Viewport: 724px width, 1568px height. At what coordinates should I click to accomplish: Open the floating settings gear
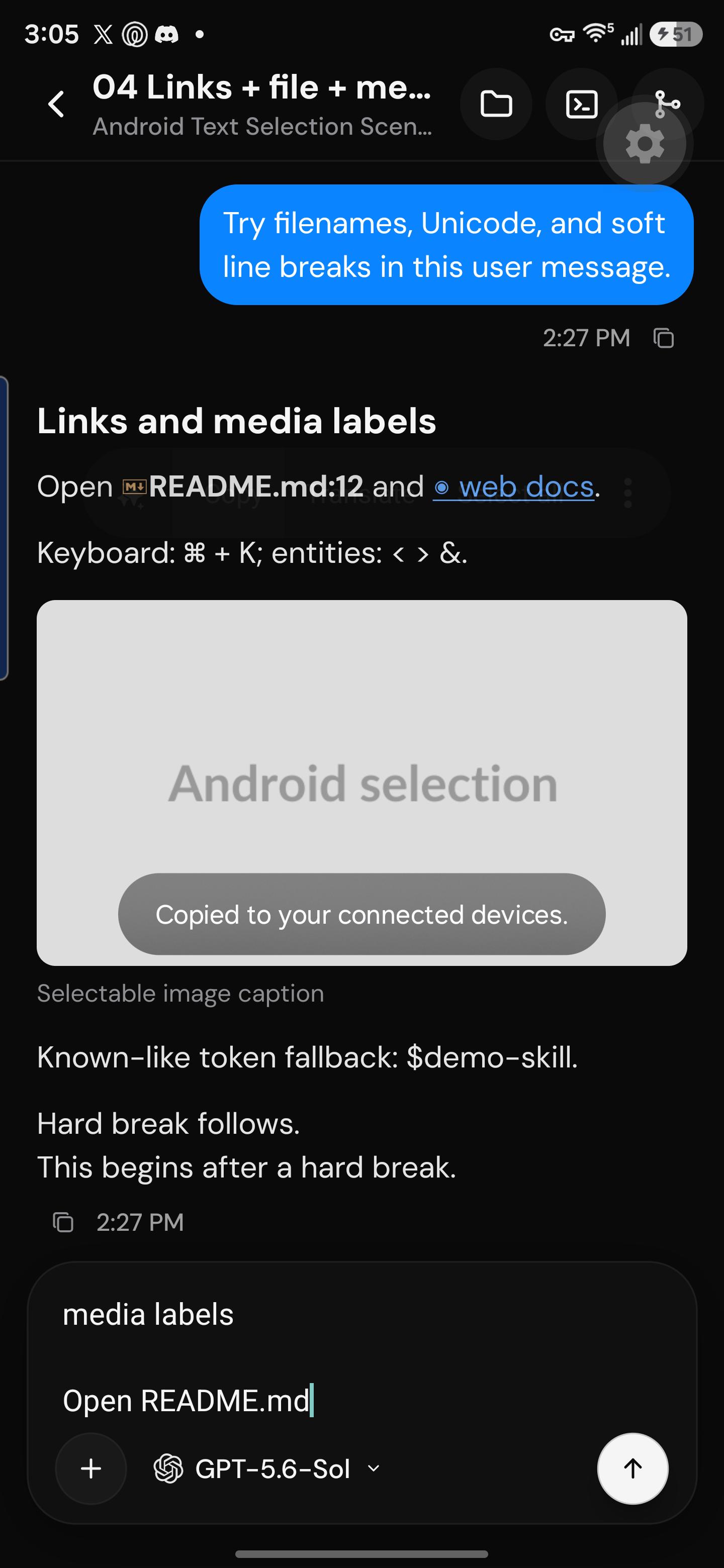click(645, 145)
